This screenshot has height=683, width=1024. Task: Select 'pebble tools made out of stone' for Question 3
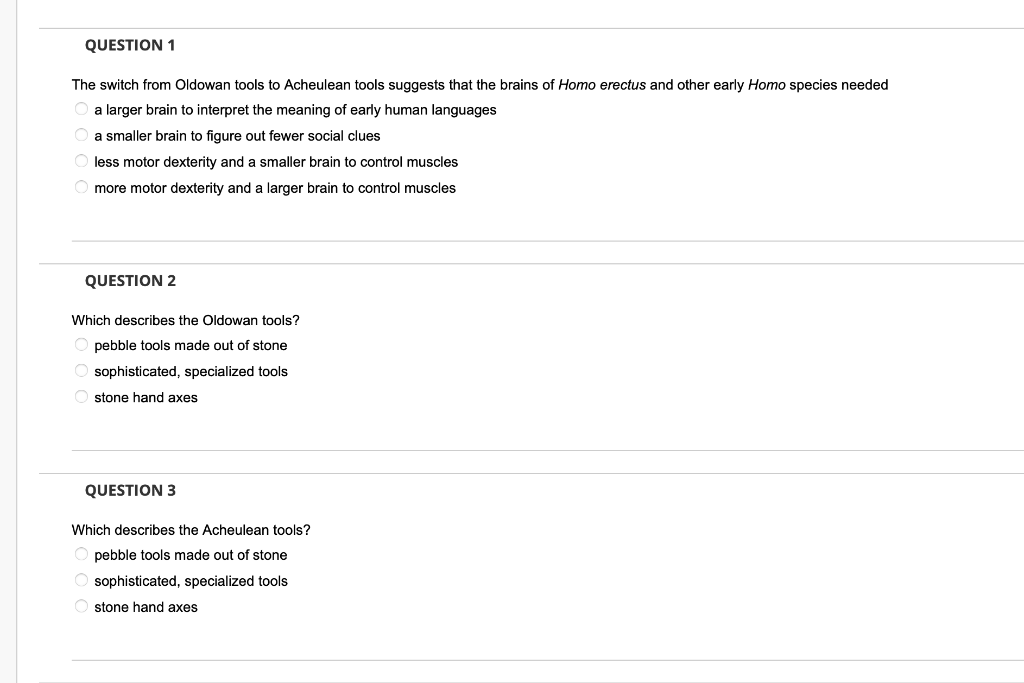pos(81,554)
